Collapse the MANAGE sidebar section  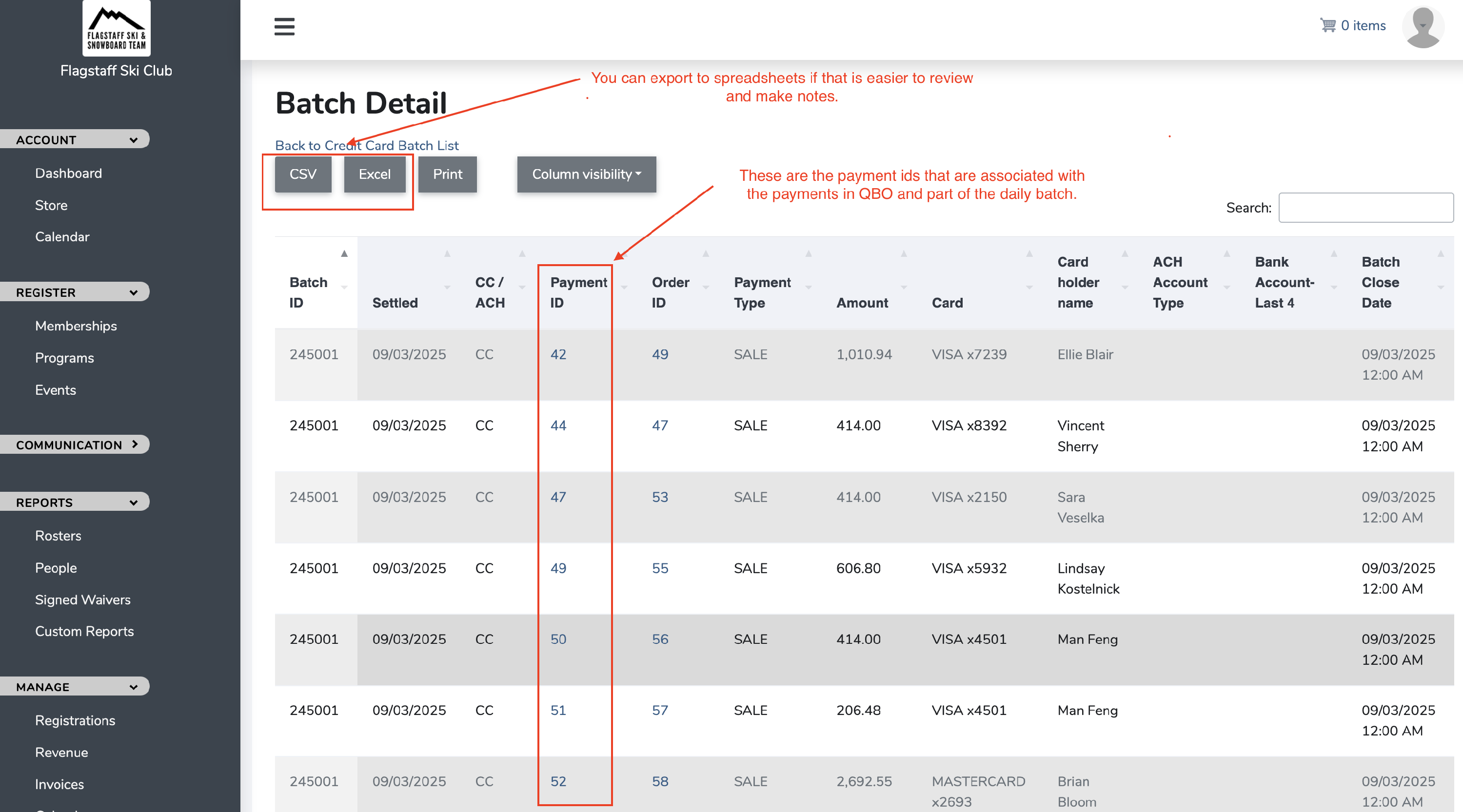pyautogui.click(x=75, y=687)
